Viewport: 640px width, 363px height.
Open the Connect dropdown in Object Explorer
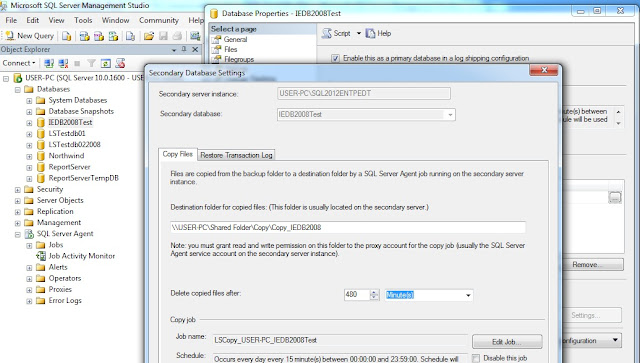tap(19, 63)
